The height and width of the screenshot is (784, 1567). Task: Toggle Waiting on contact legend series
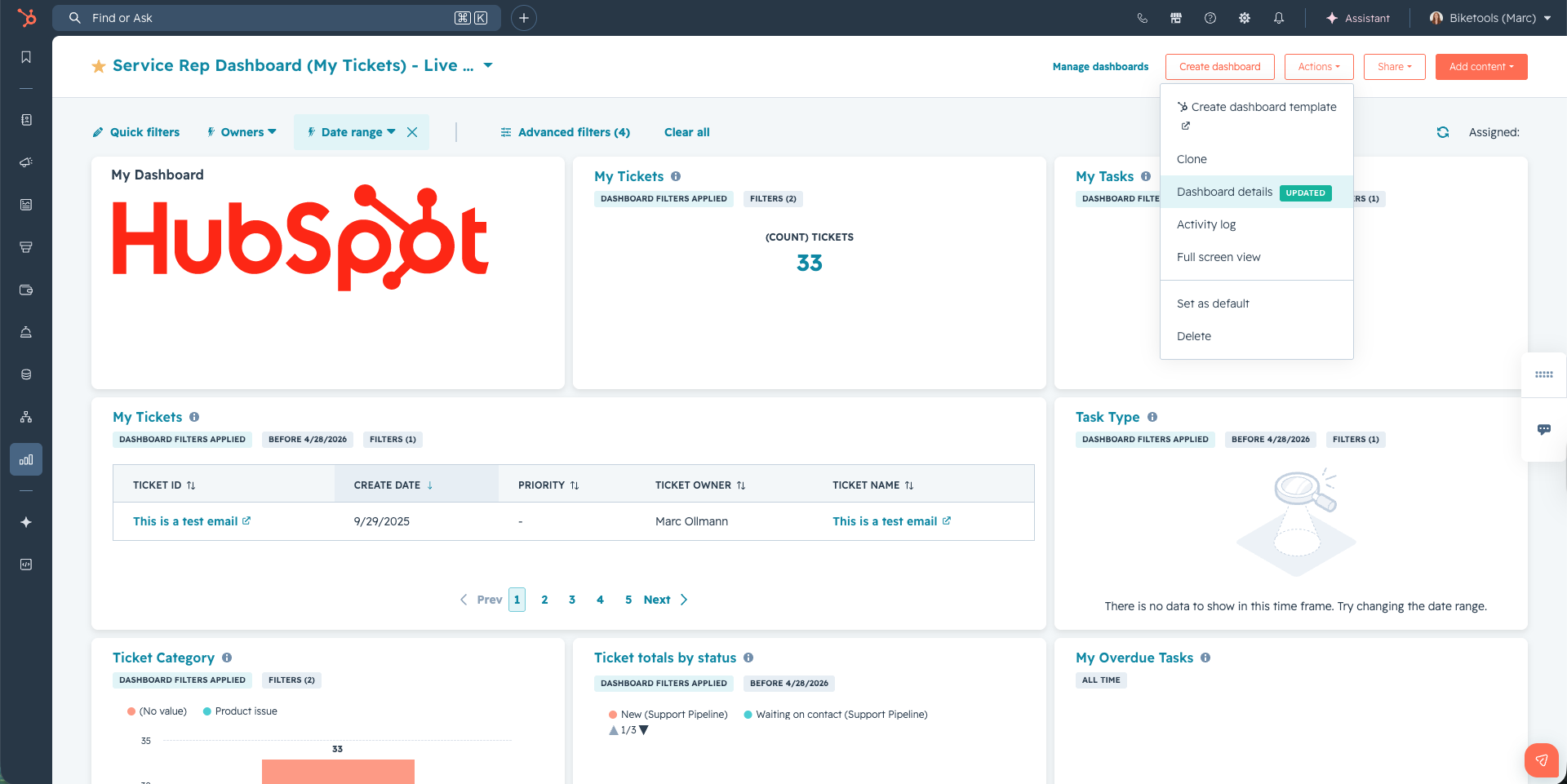(836, 715)
